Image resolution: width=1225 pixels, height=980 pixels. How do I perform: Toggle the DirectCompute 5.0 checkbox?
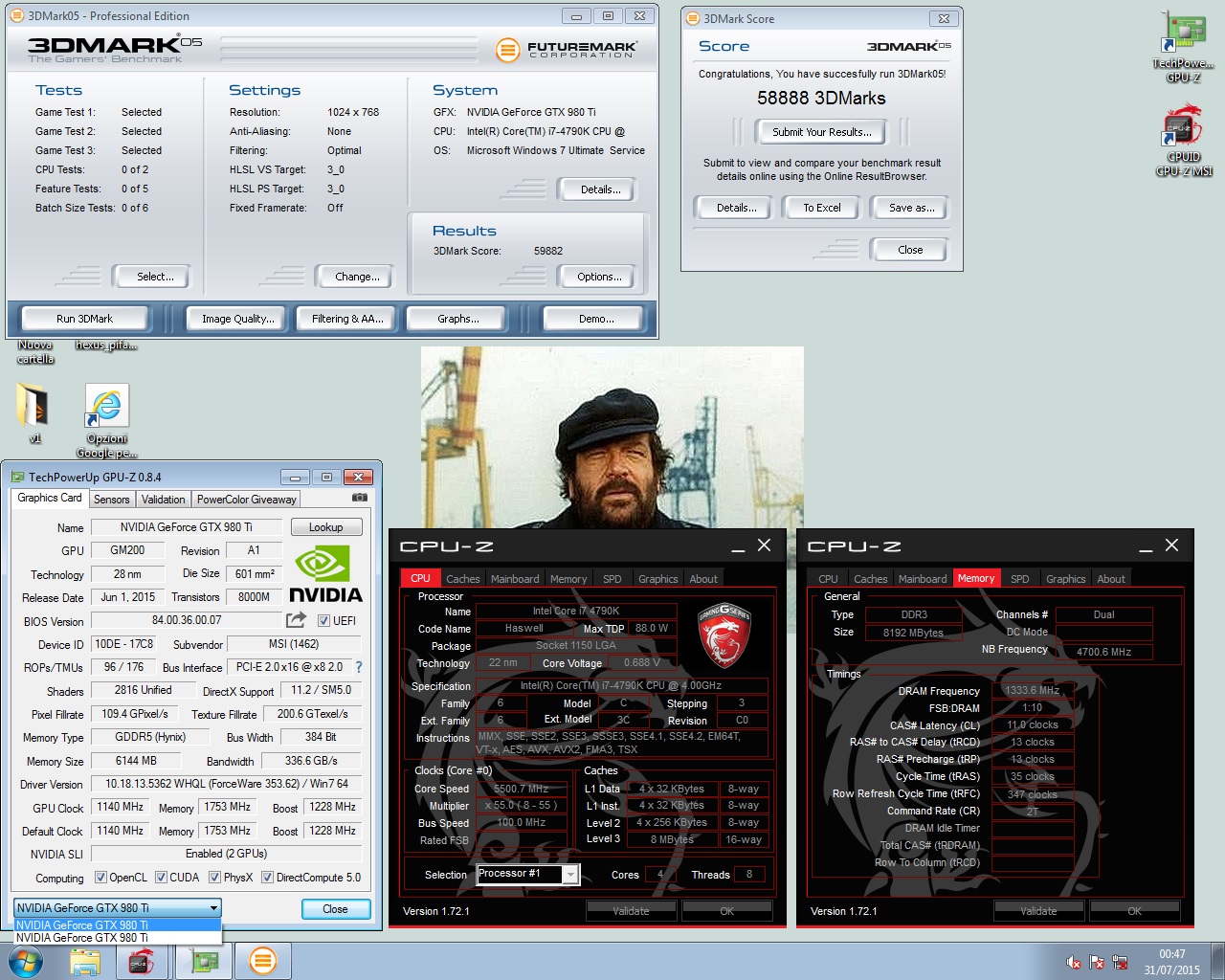268,877
